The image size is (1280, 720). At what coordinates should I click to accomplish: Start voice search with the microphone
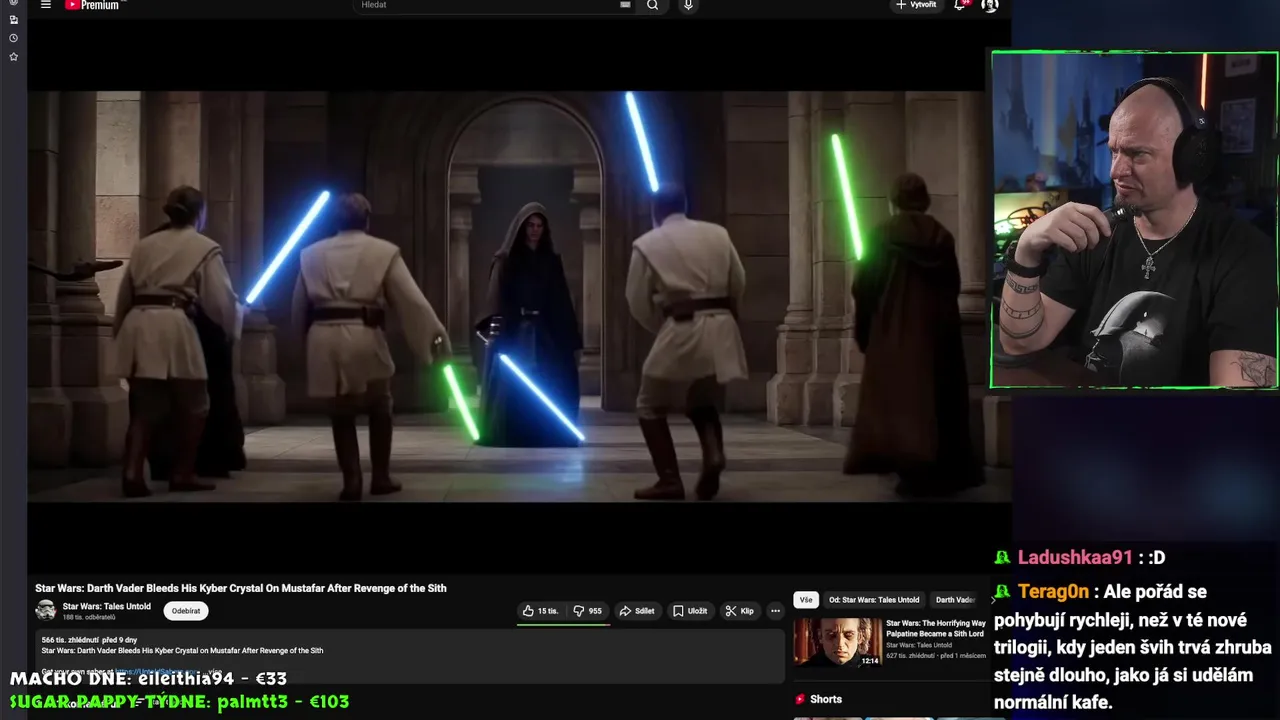(x=688, y=5)
